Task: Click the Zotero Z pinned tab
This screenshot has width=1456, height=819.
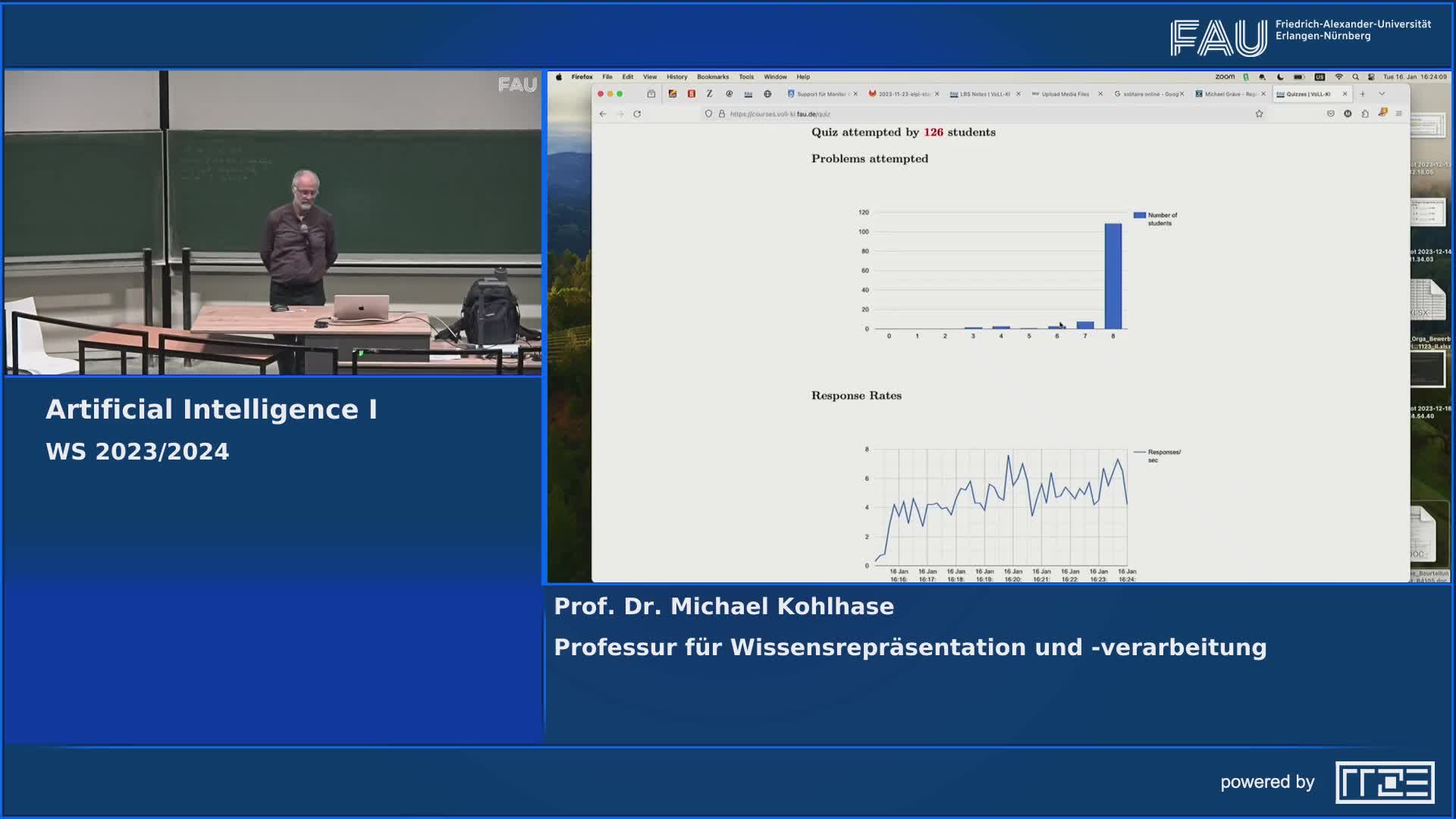Action: pos(709,94)
